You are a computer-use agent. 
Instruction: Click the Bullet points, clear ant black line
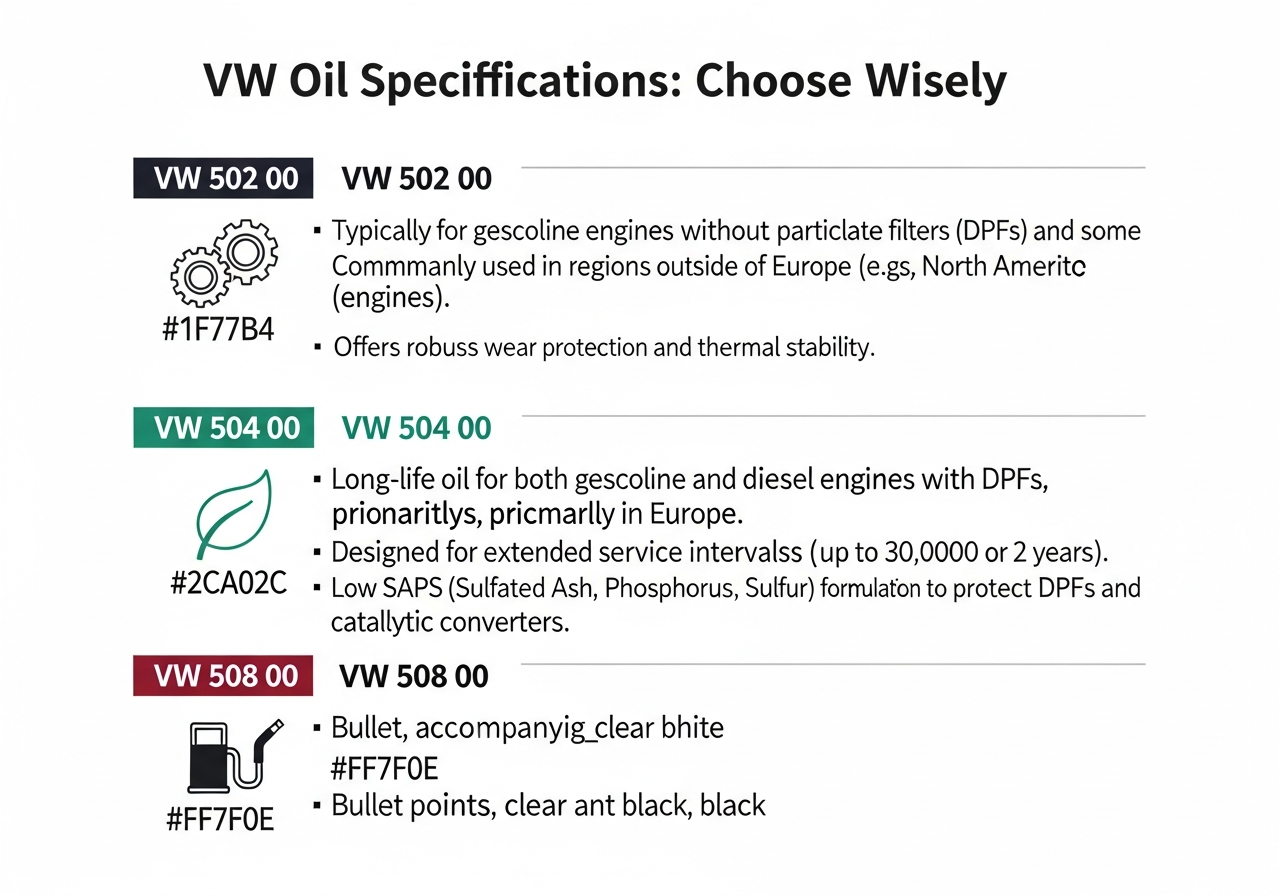tap(548, 804)
